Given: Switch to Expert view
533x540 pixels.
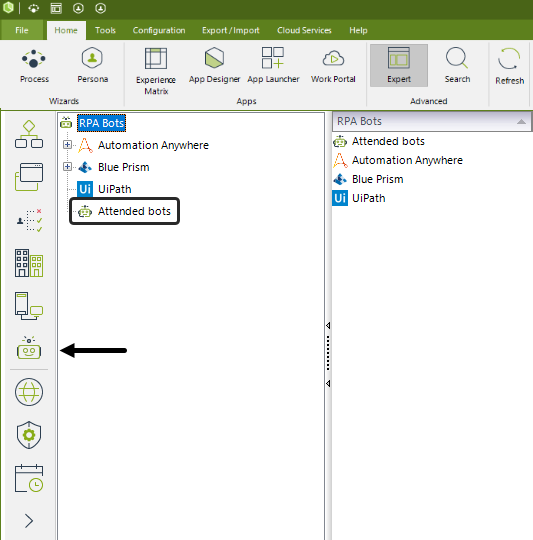Looking at the screenshot, I should click(x=399, y=65).
